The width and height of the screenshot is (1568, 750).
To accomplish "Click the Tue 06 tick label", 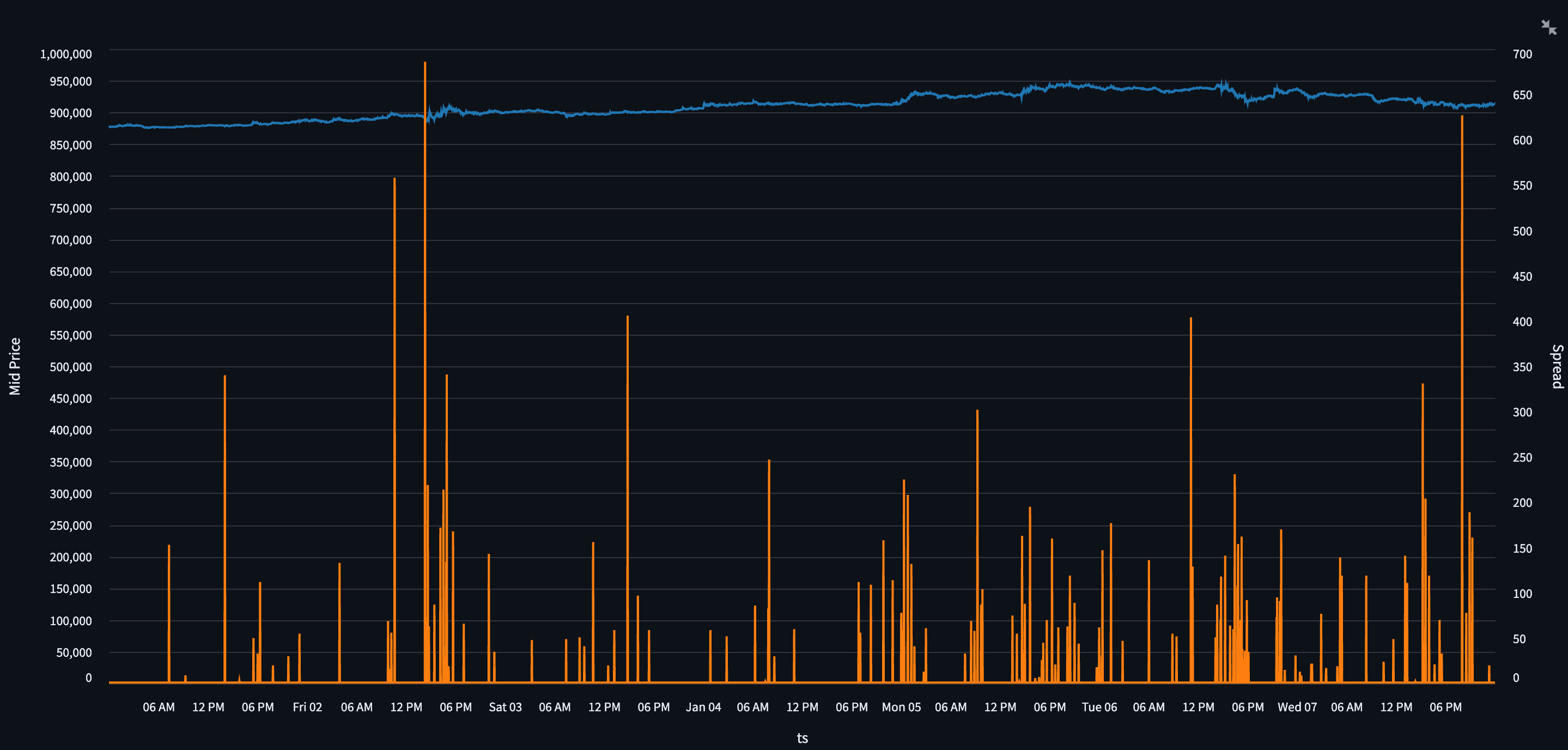I will 1099,707.
